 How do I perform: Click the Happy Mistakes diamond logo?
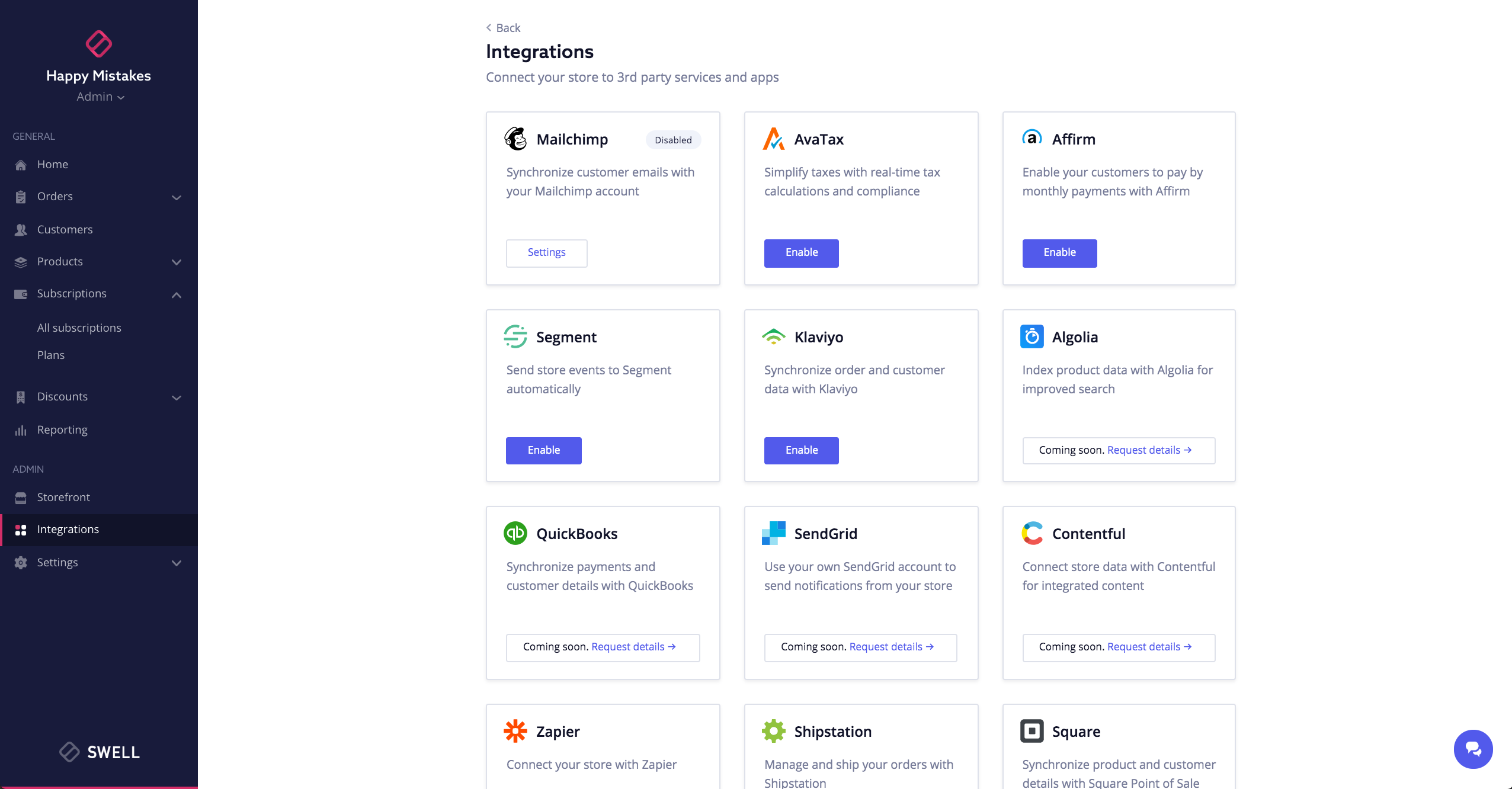(x=98, y=43)
